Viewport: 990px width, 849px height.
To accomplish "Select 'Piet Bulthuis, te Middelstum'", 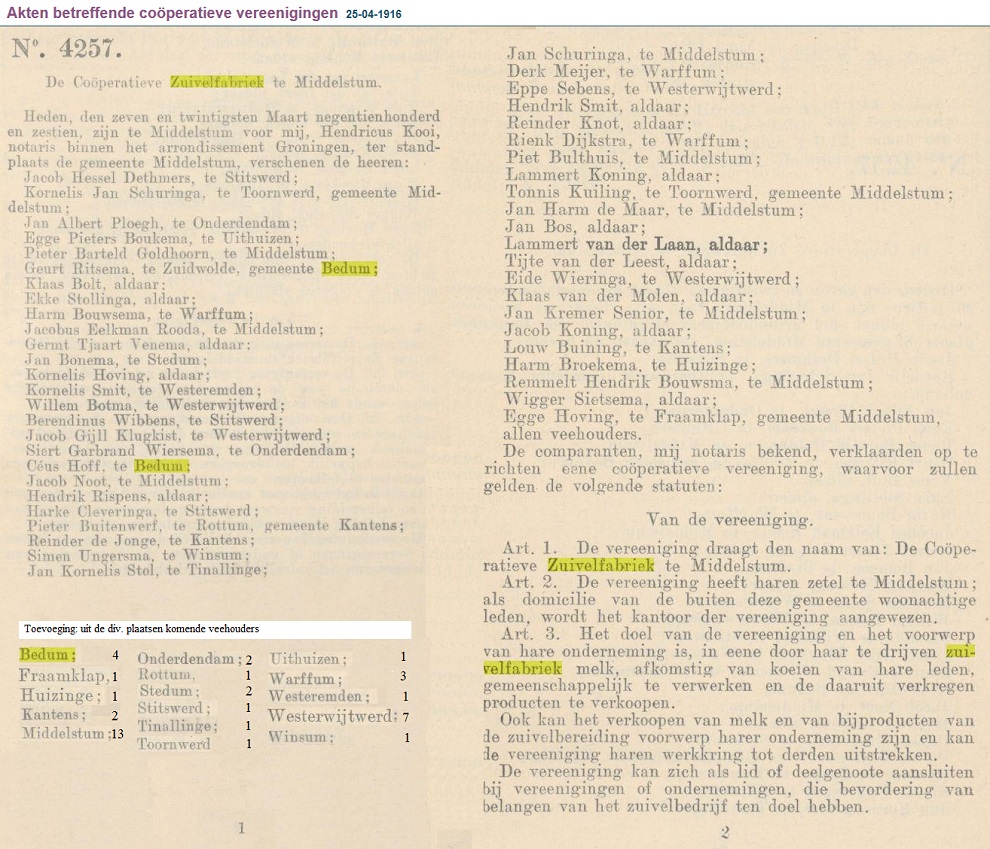I will [x=633, y=158].
